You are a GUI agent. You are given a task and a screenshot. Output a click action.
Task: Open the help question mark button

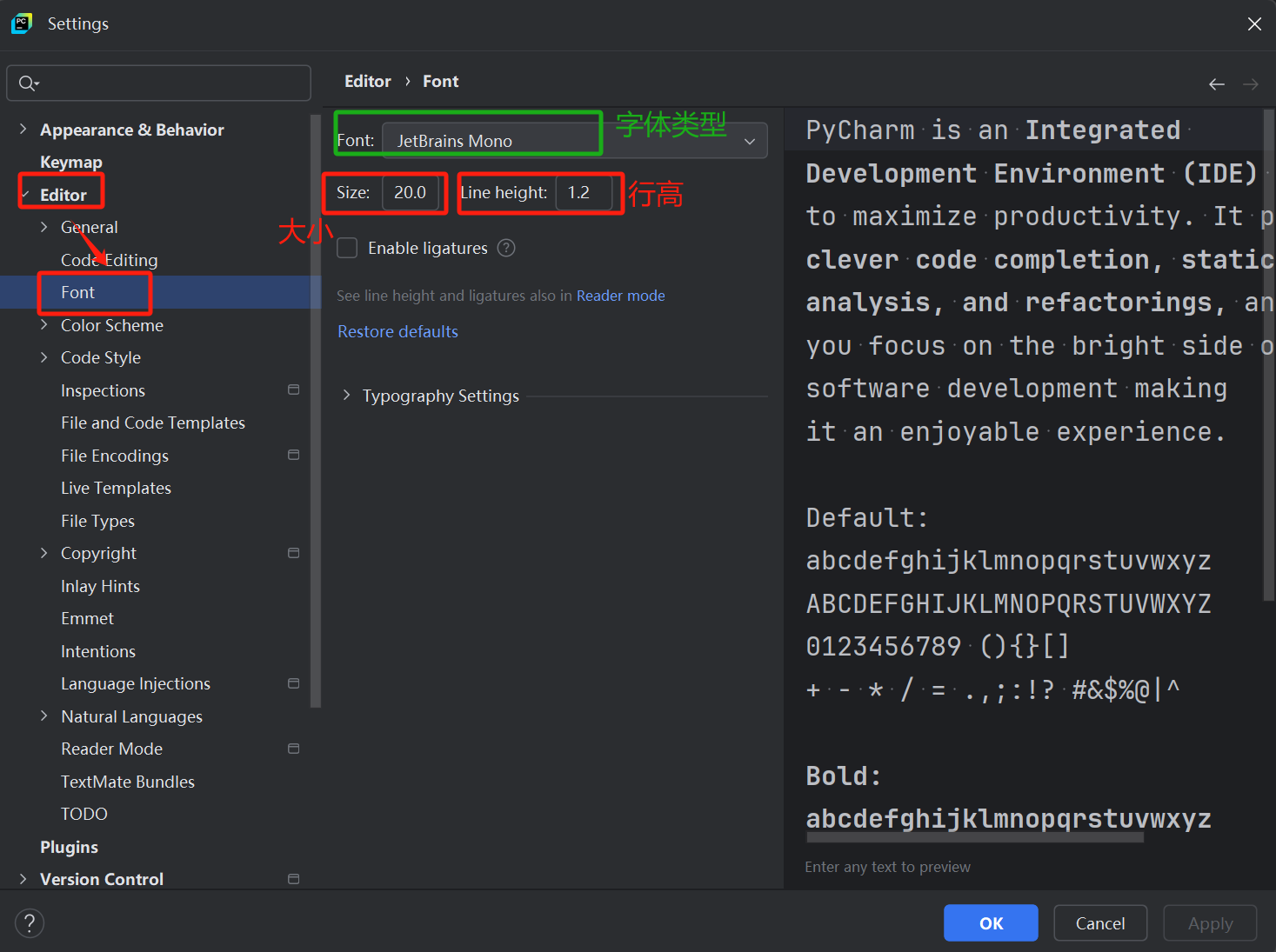click(30, 923)
